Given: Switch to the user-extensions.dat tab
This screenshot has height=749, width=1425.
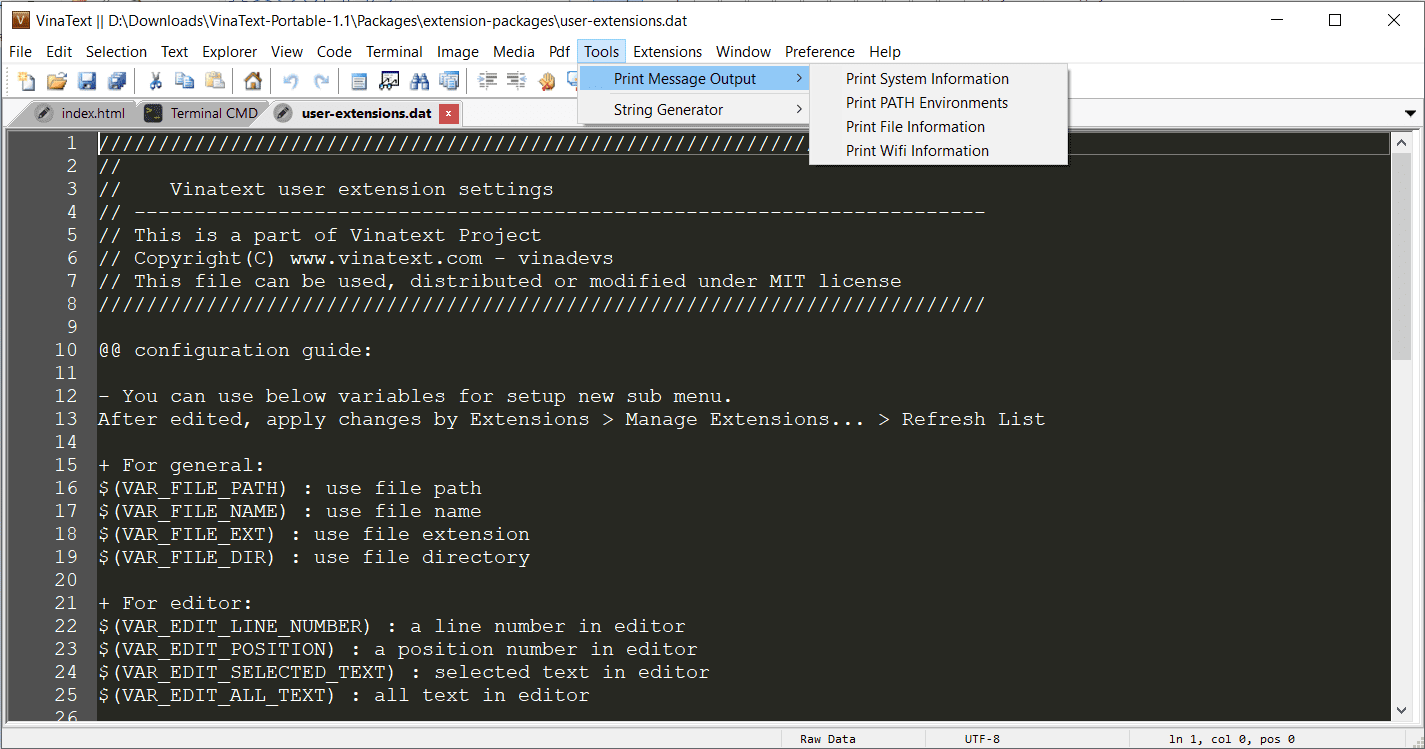Looking at the screenshot, I should (x=366, y=113).
